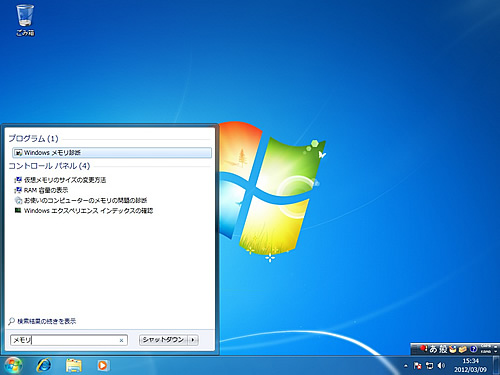The height and width of the screenshot is (375, 500).
Task: Click the language bar help question-mark icon
Action: [x=473, y=349]
